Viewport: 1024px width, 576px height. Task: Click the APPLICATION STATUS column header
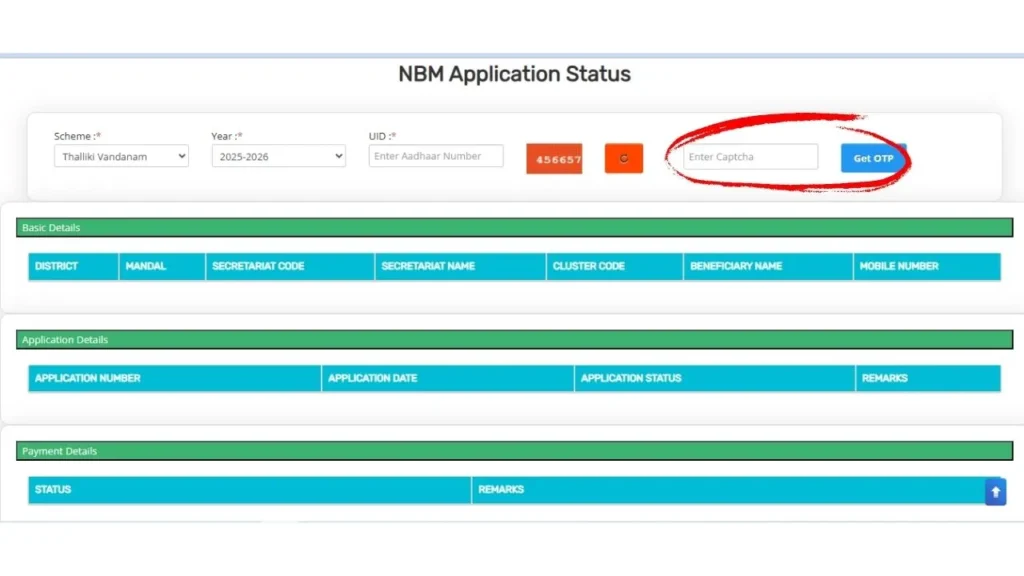[714, 378]
